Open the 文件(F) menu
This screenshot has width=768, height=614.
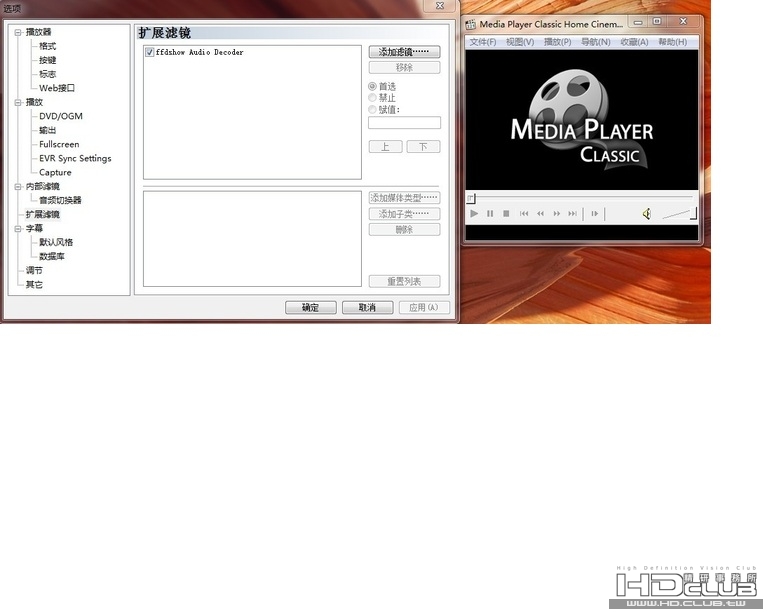pyautogui.click(x=482, y=42)
